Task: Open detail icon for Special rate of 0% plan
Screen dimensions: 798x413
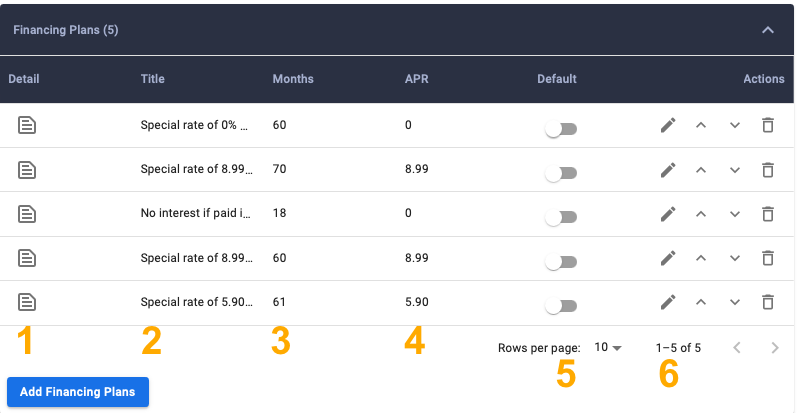Action: click(27, 125)
